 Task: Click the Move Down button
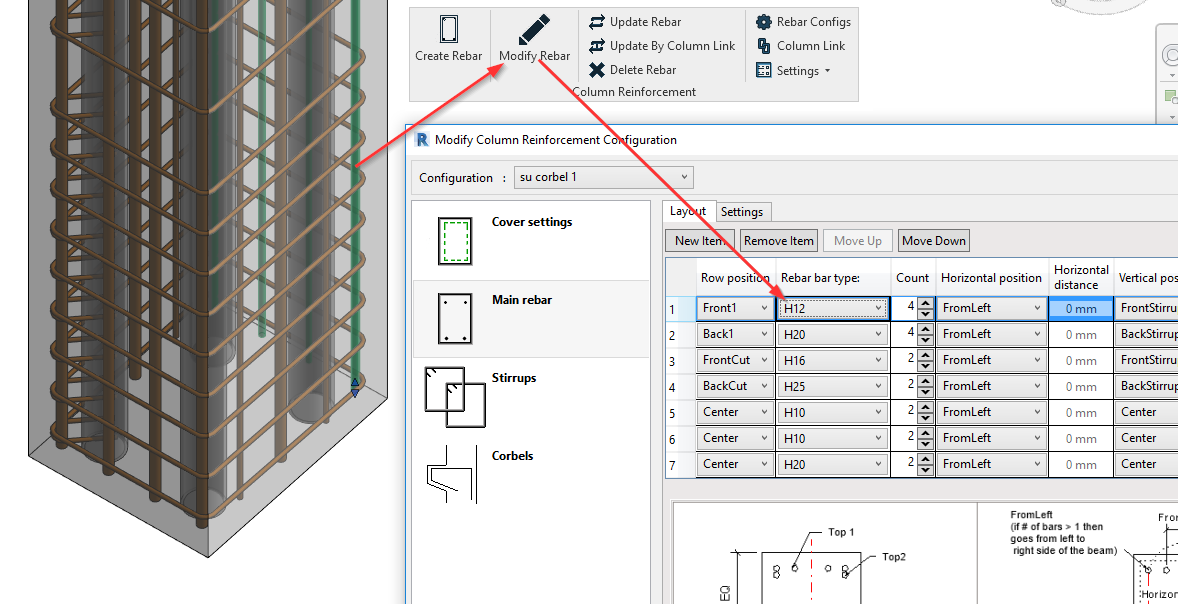[933, 240]
